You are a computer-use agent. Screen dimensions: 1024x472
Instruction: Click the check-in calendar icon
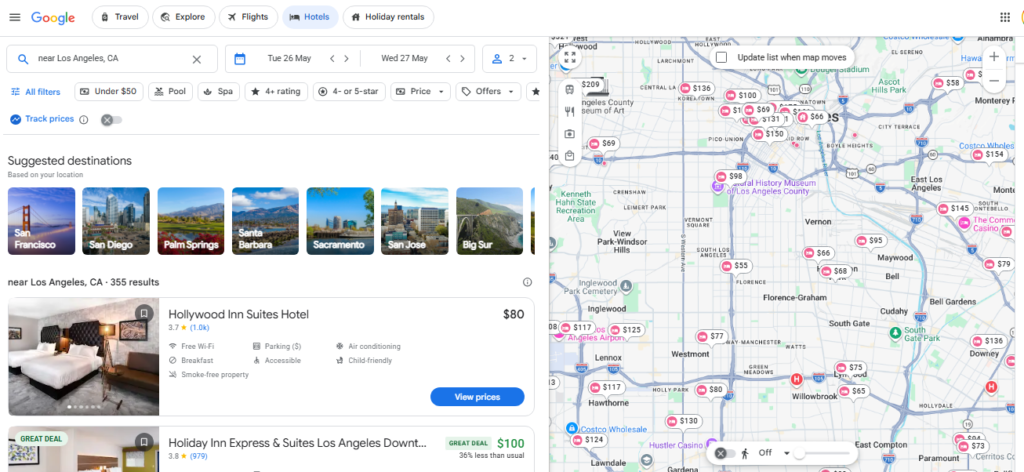[240, 59]
